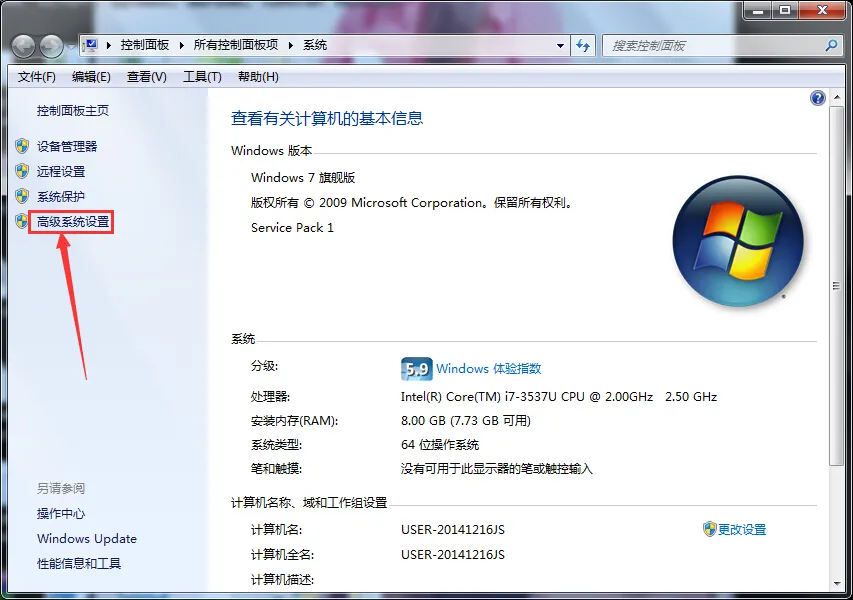
Task: Click the refresh arrow beside address bar
Action: (583, 44)
